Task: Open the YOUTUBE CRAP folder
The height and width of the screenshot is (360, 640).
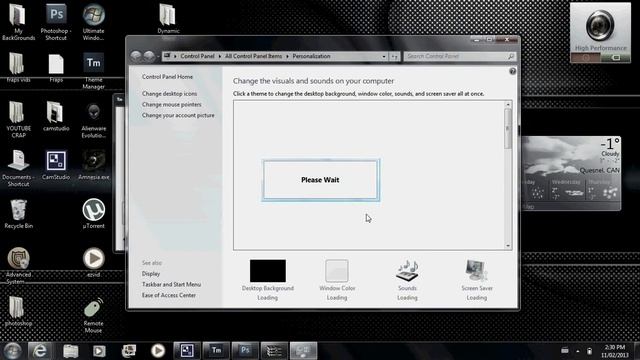Action: click(18, 120)
